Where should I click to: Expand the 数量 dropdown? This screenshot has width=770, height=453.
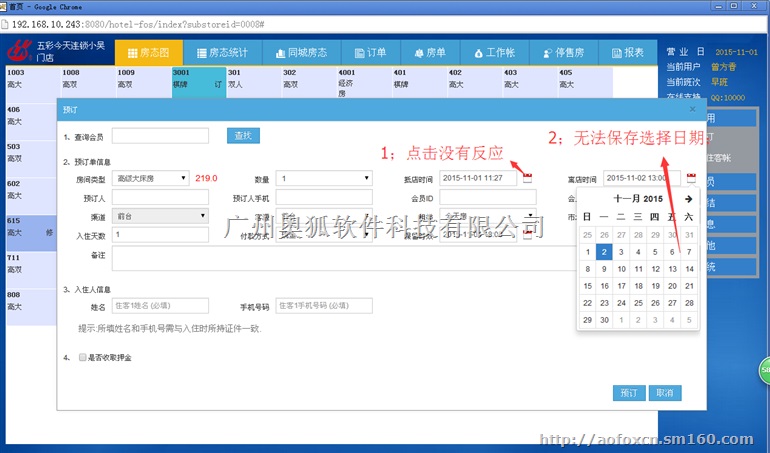tap(324, 178)
